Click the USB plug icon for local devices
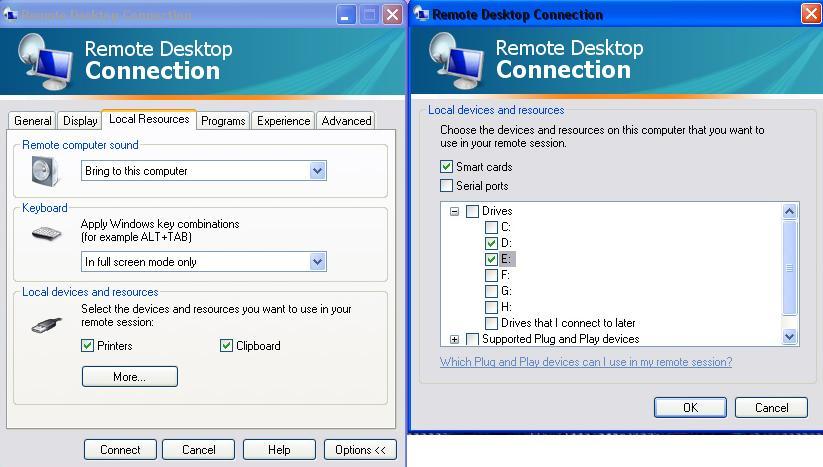This screenshot has height=467, width=823. [45, 324]
